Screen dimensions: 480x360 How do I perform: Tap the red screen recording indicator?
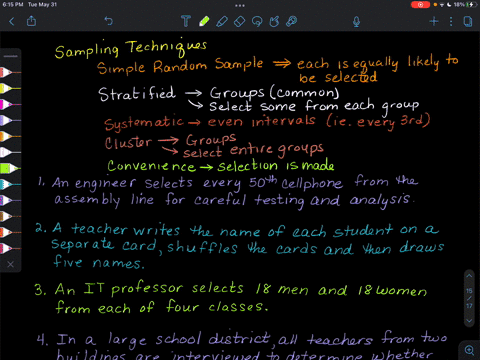click(420, 5)
